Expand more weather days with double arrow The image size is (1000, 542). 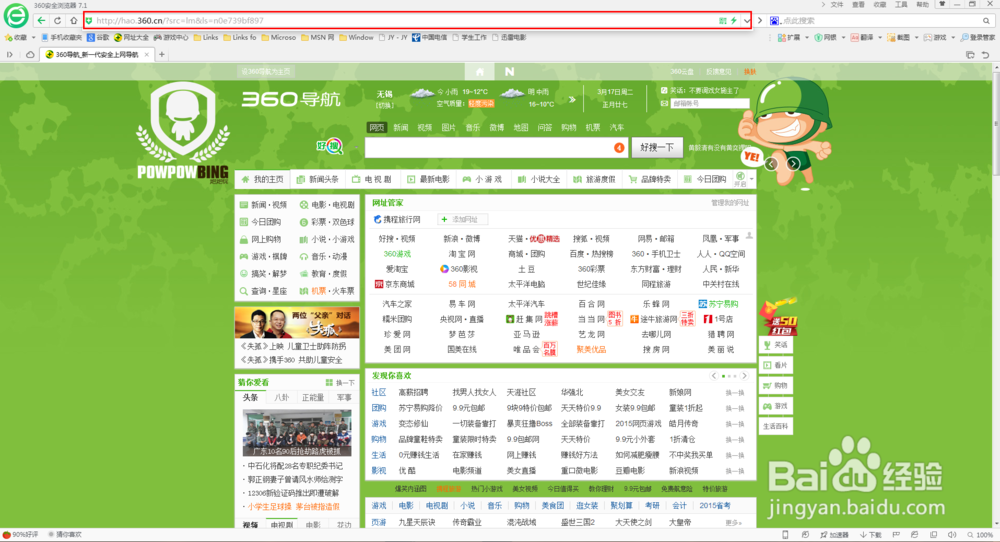(572, 99)
